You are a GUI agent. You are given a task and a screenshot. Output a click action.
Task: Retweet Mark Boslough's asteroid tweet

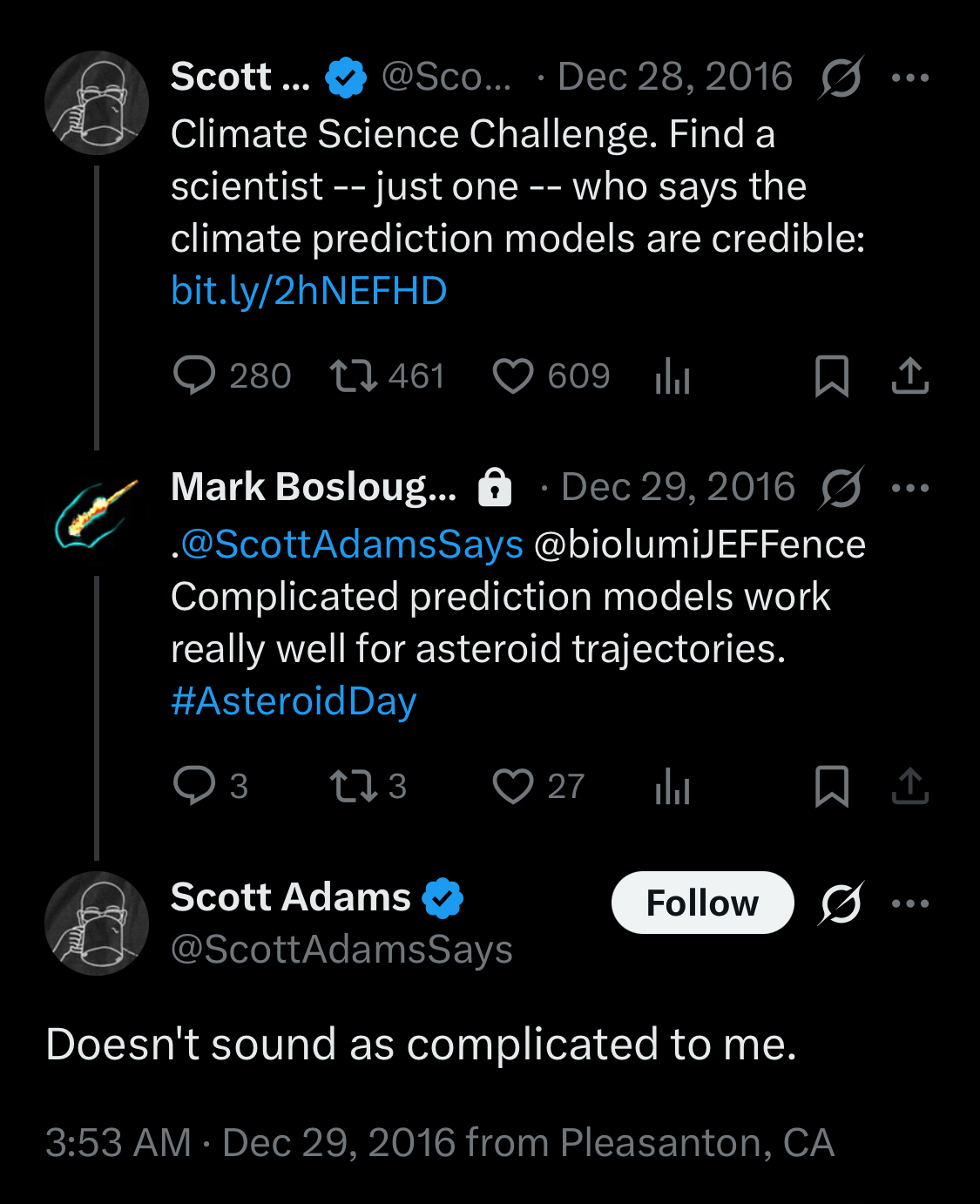353,786
